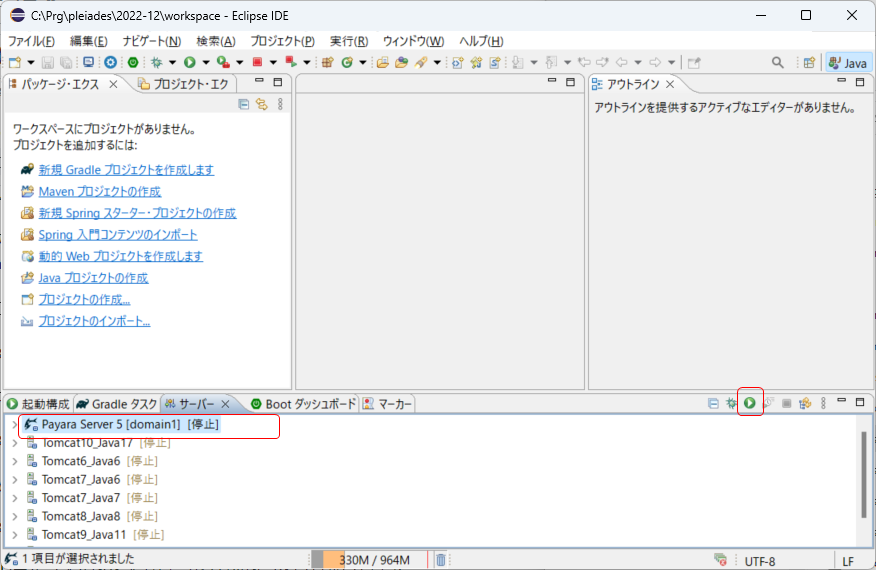This screenshot has width=876, height=570.
Task: Click the green Spring Boot power icon
Action: click(x=133, y=63)
